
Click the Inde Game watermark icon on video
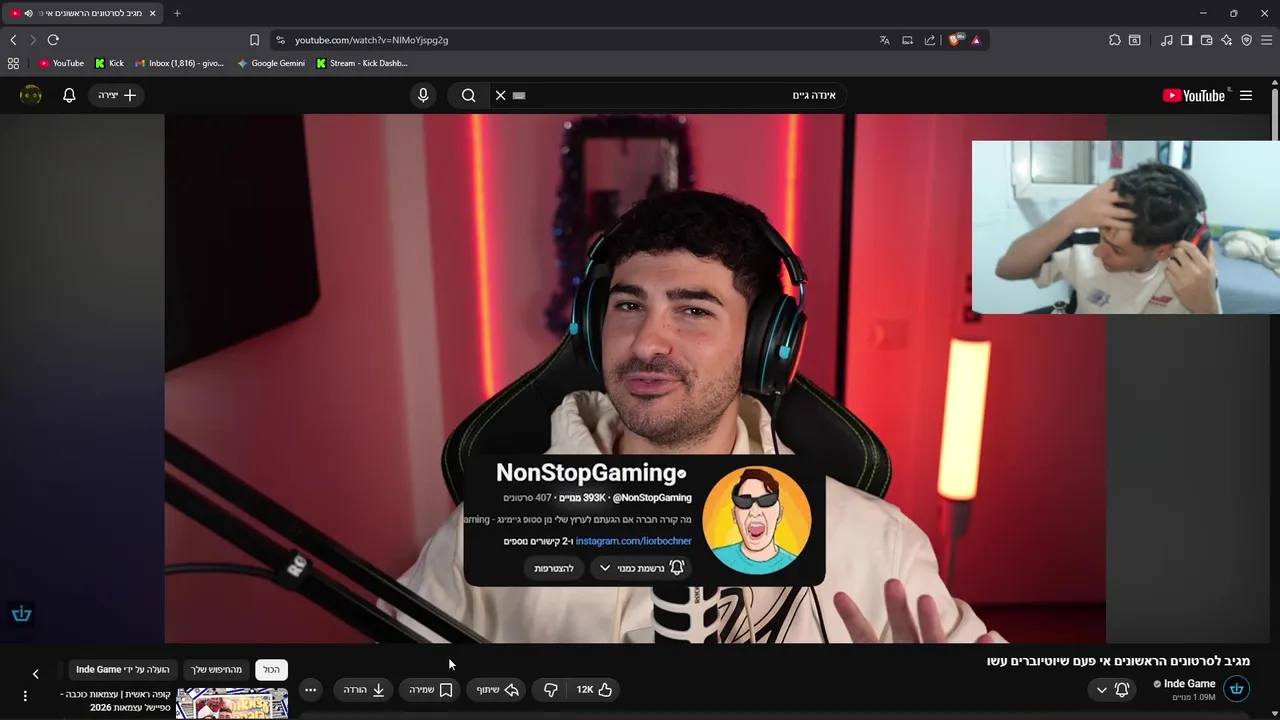point(21,614)
